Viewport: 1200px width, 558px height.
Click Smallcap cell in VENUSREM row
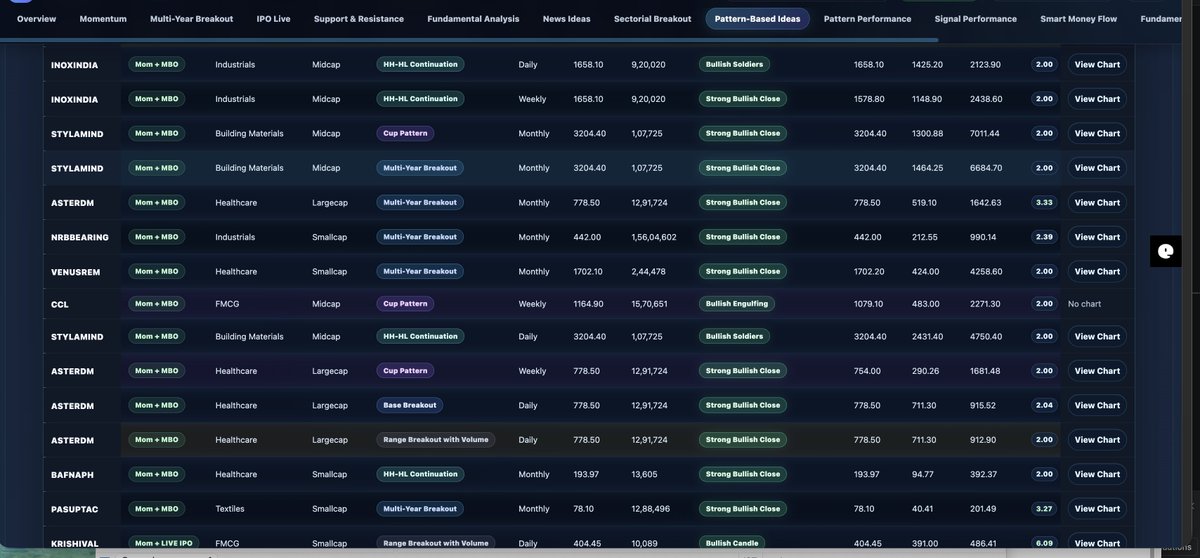click(x=329, y=271)
